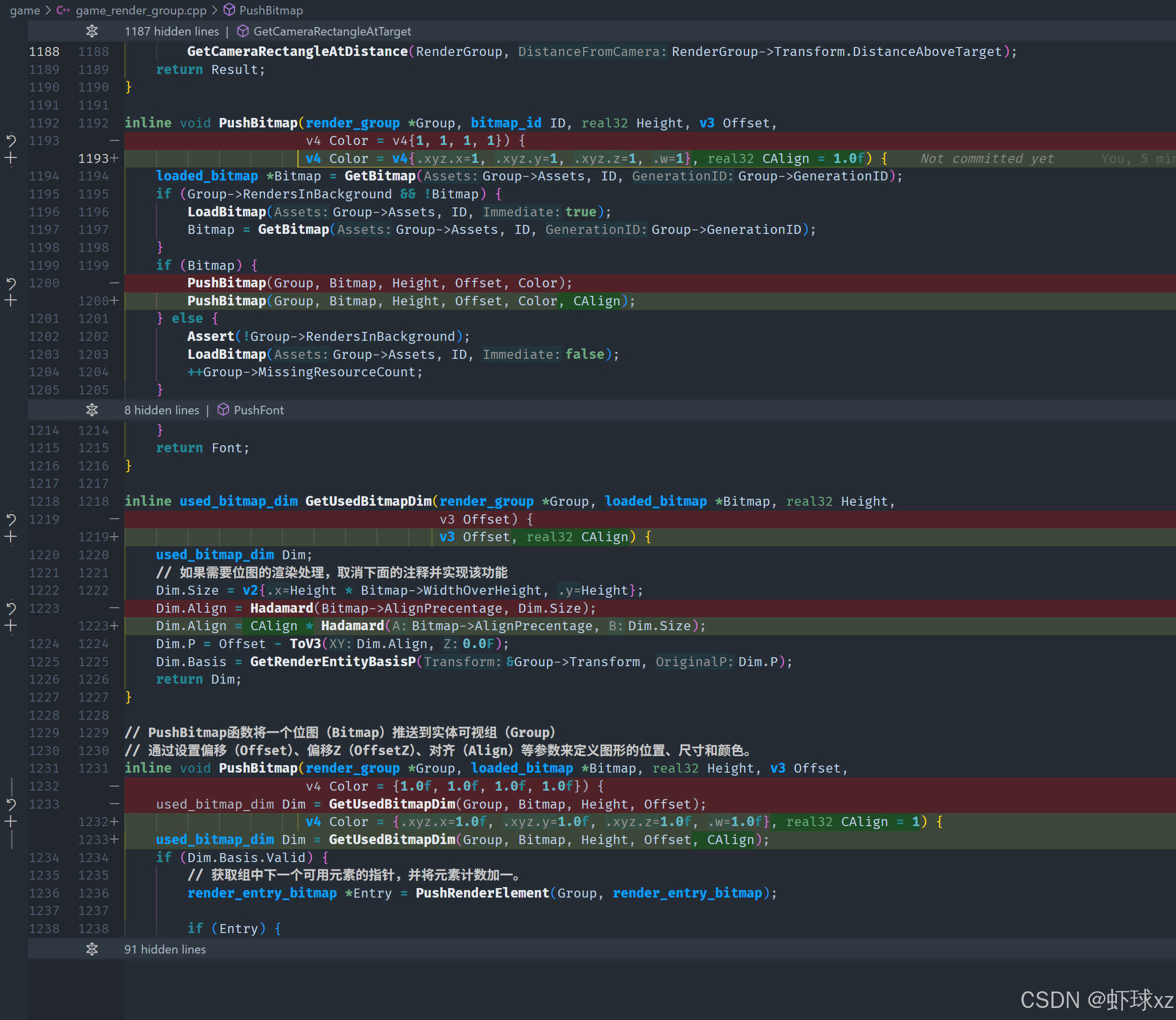Jump to GetCameraRectangleAtTarget symbol in the hidden-lines bar
Viewport: 1176px width, 1020px height.
[x=331, y=31]
